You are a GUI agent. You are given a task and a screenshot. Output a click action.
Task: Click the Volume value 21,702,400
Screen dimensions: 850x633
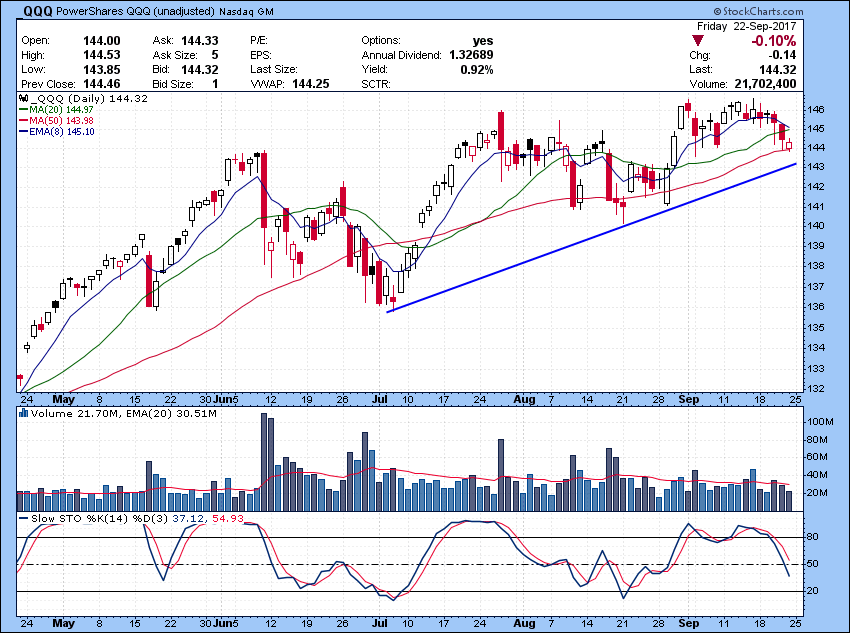[765, 84]
